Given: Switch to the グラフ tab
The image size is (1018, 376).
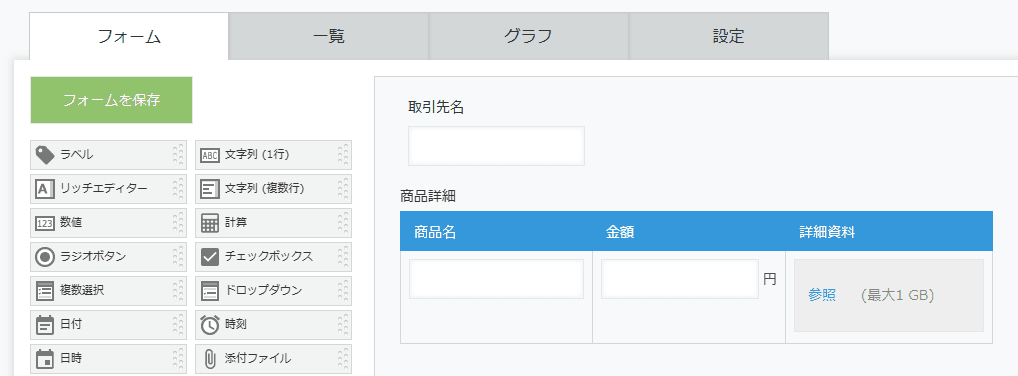Looking at the screenshot, I should click(x=528, y=36).
